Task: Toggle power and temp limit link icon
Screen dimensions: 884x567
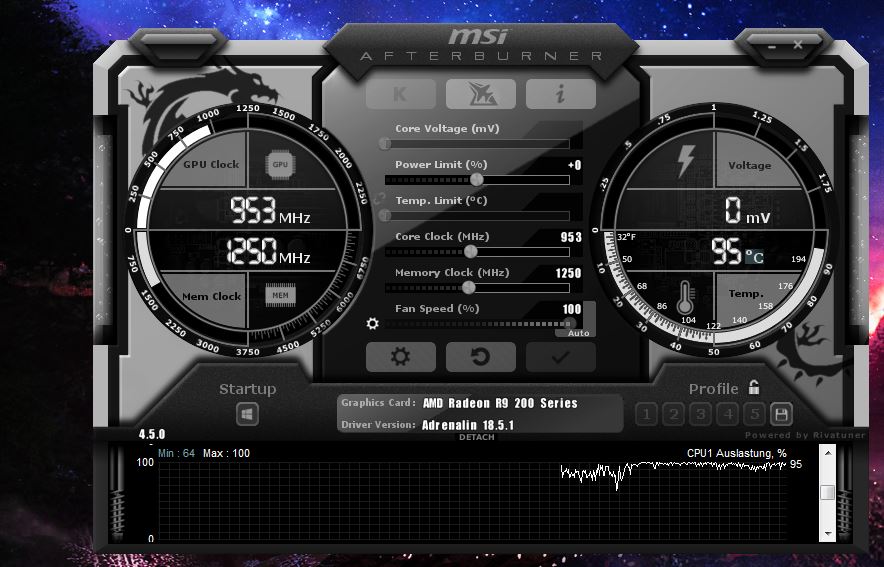Action: (379, 198)
